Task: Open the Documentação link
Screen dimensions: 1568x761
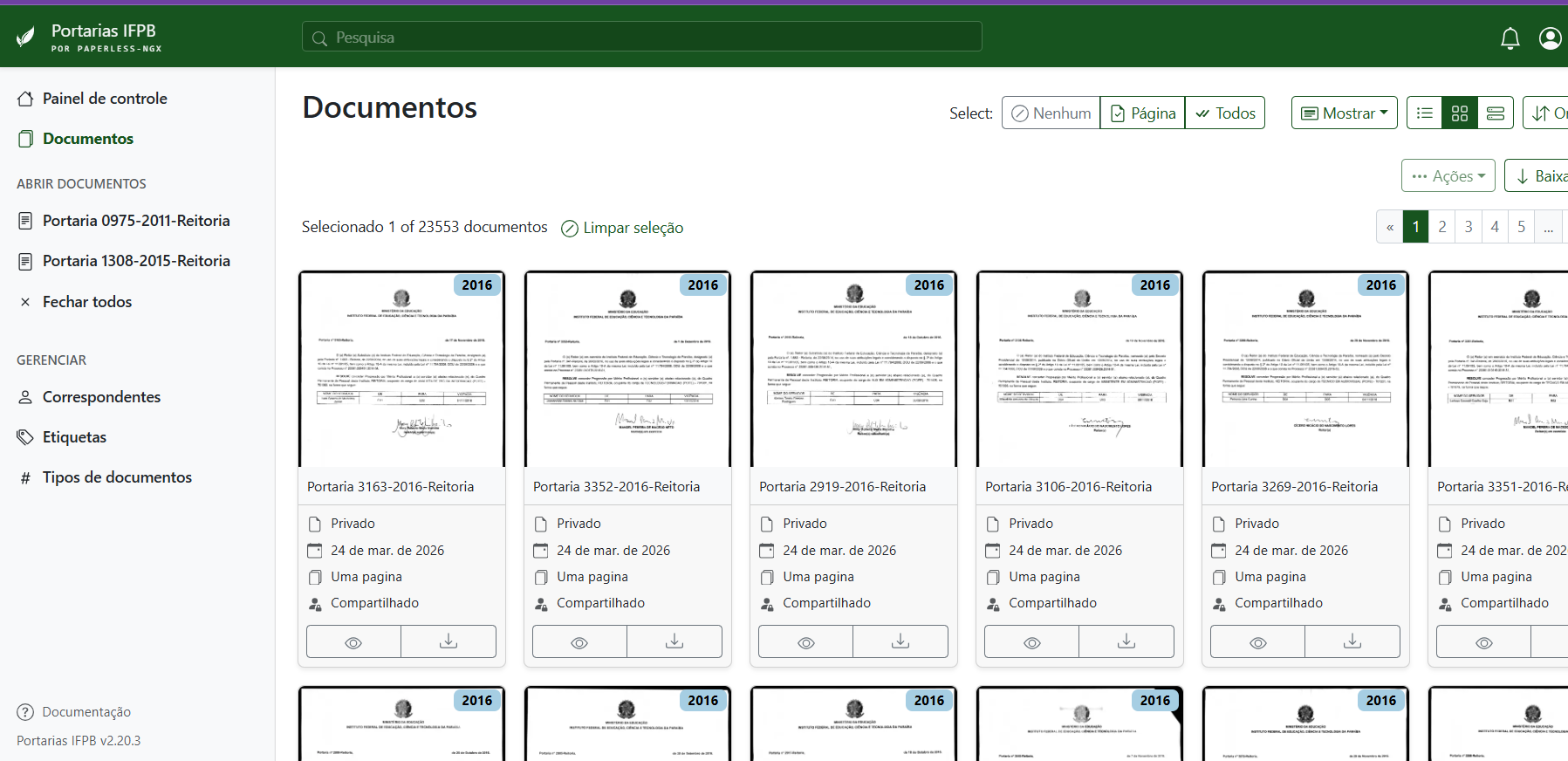Action: click(x=86, y=712)
